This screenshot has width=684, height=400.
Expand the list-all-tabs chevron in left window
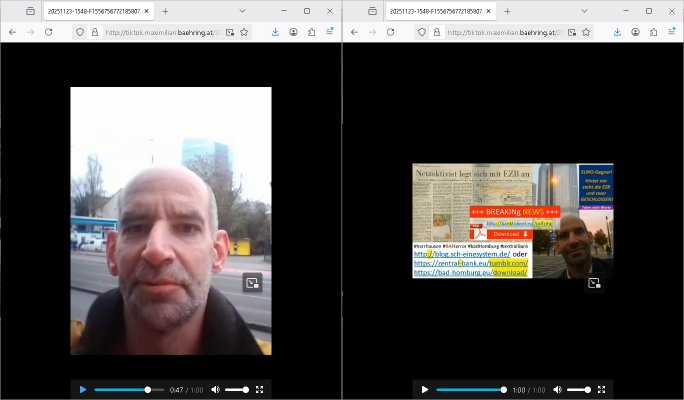click(242, 11)
